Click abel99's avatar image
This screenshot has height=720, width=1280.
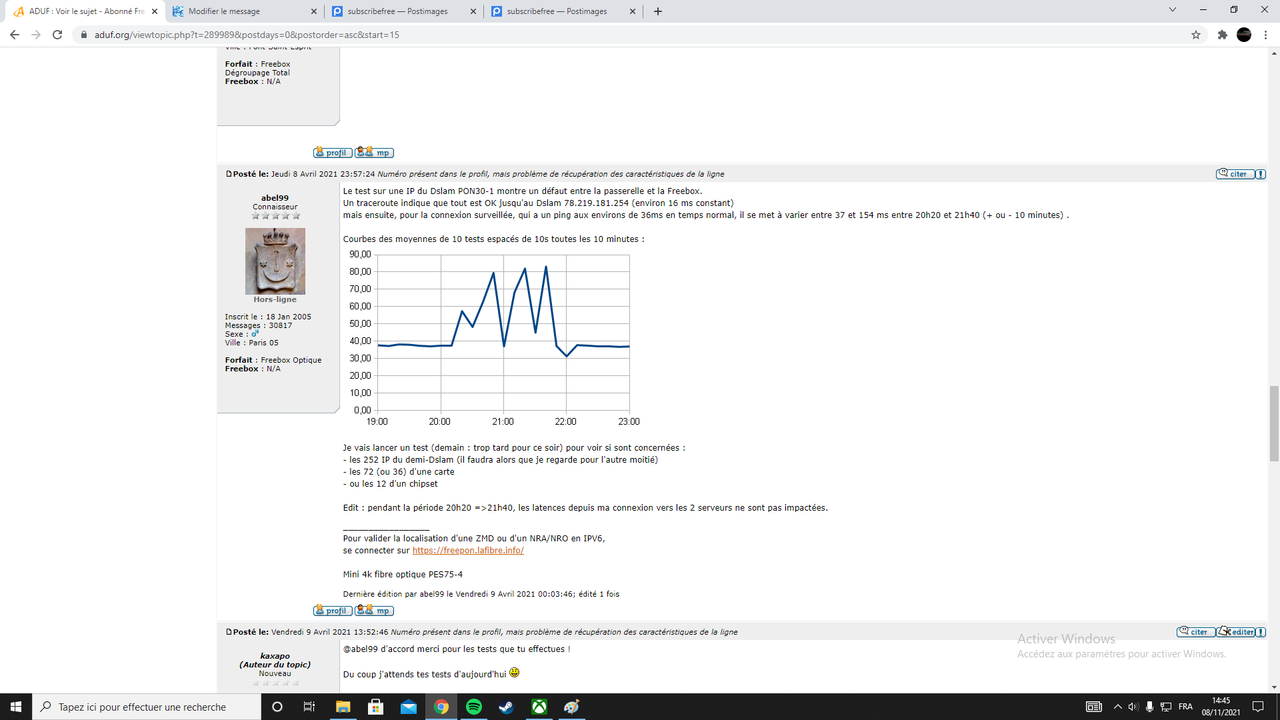tap(275, 261)
